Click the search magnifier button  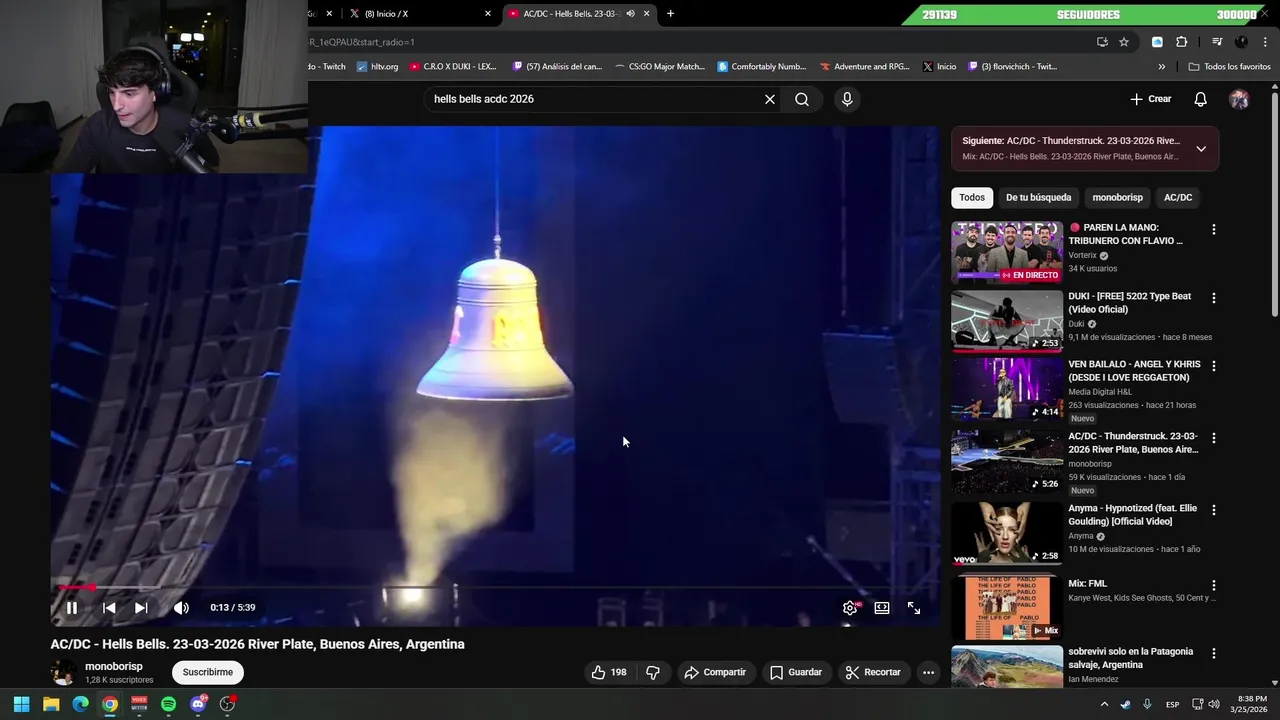pos(802,99)
